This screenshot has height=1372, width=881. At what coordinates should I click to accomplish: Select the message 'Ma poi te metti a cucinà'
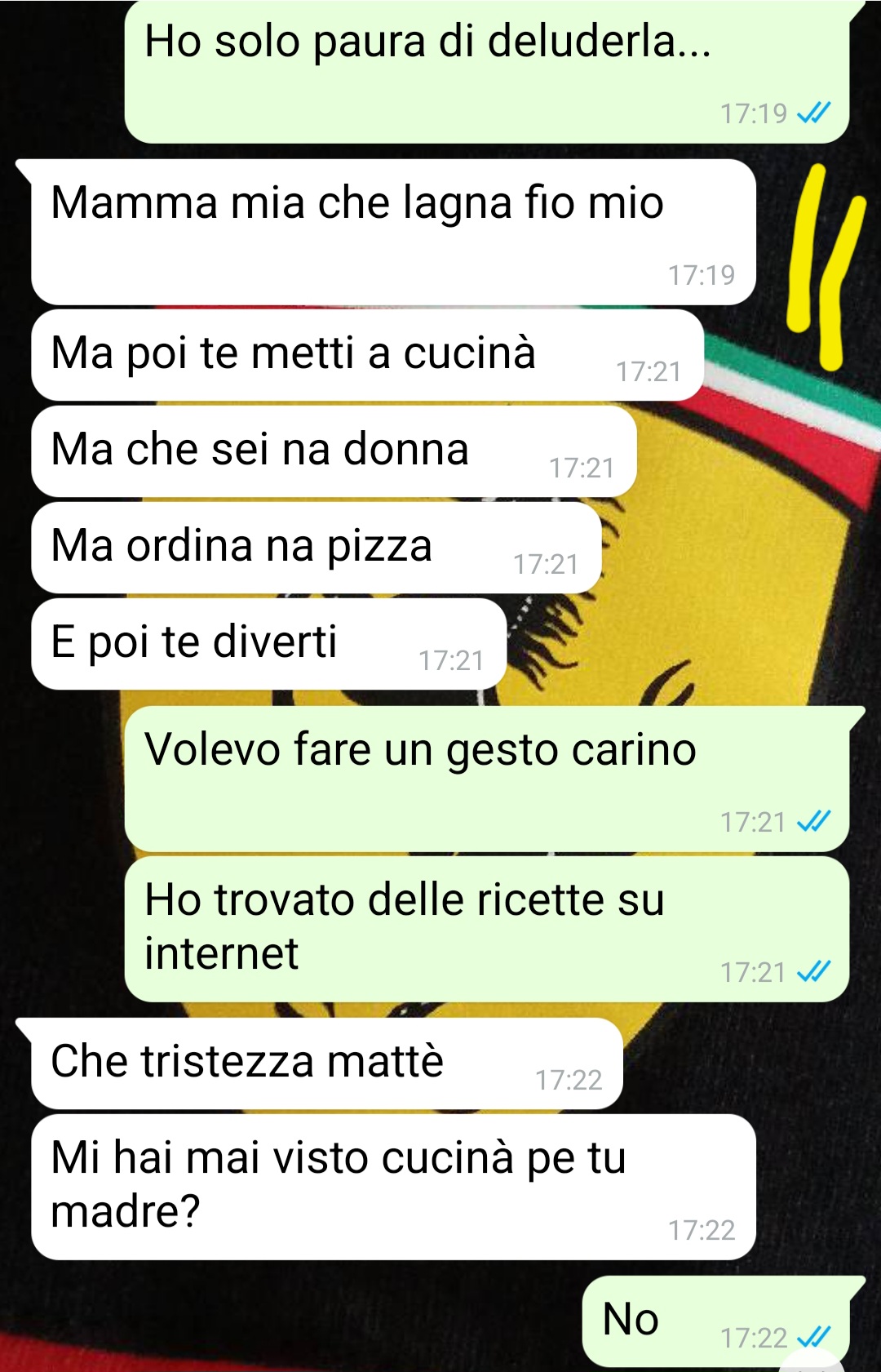[x=367, y=355]
